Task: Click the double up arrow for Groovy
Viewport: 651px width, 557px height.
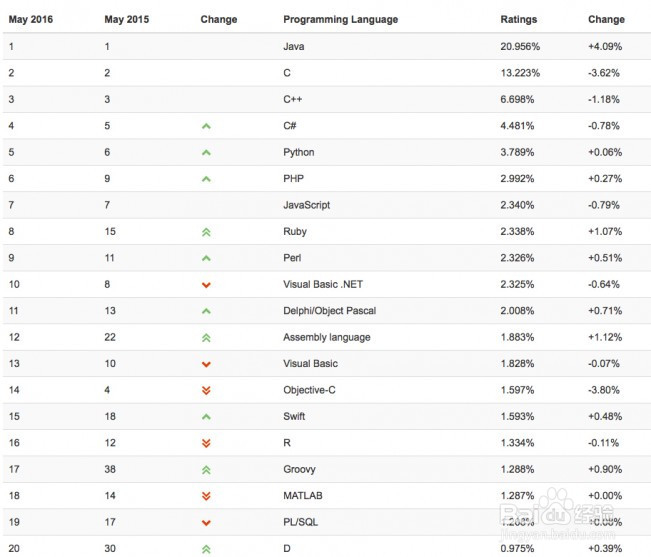Action: (x=206, y=469)
